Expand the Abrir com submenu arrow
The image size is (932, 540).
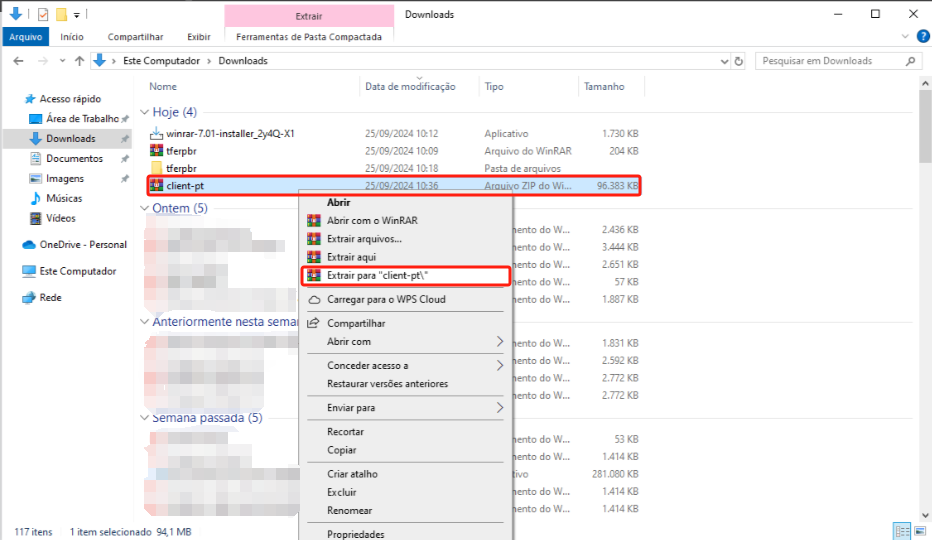tap(500, 342)
